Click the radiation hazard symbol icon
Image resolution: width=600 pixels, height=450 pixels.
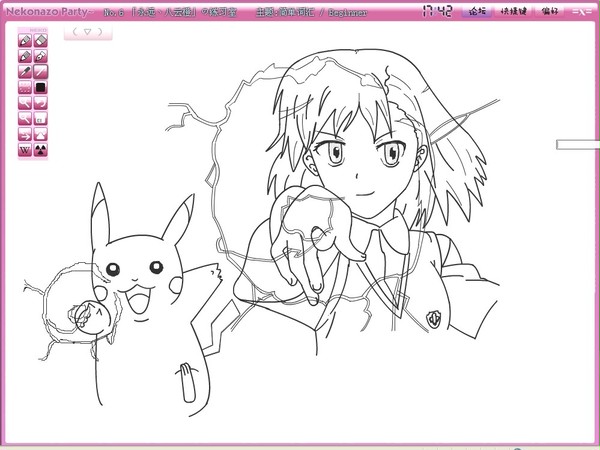coord(41,150)
